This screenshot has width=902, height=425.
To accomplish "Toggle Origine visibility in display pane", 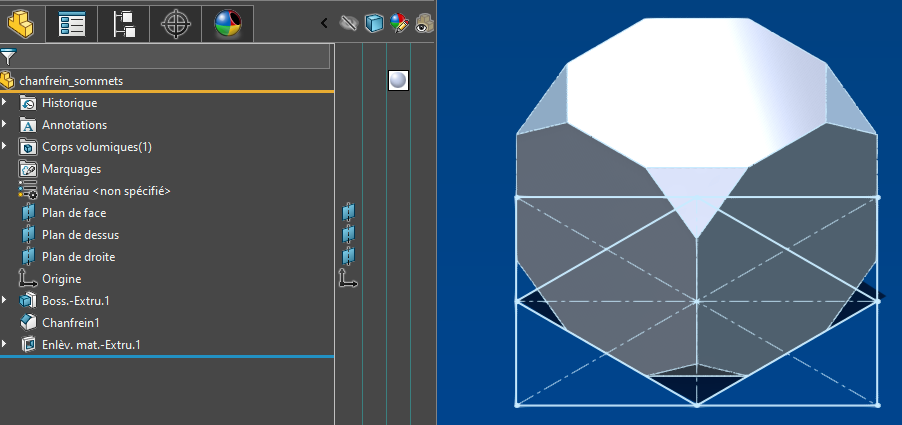I will pyautogui.click(x=348, y=278).
